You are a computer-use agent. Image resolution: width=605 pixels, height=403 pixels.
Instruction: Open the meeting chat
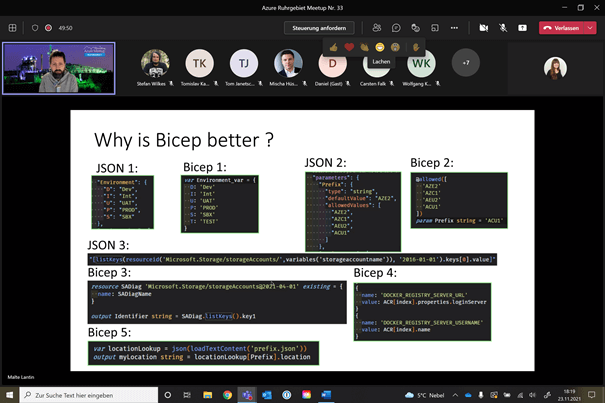pos(396,28)
